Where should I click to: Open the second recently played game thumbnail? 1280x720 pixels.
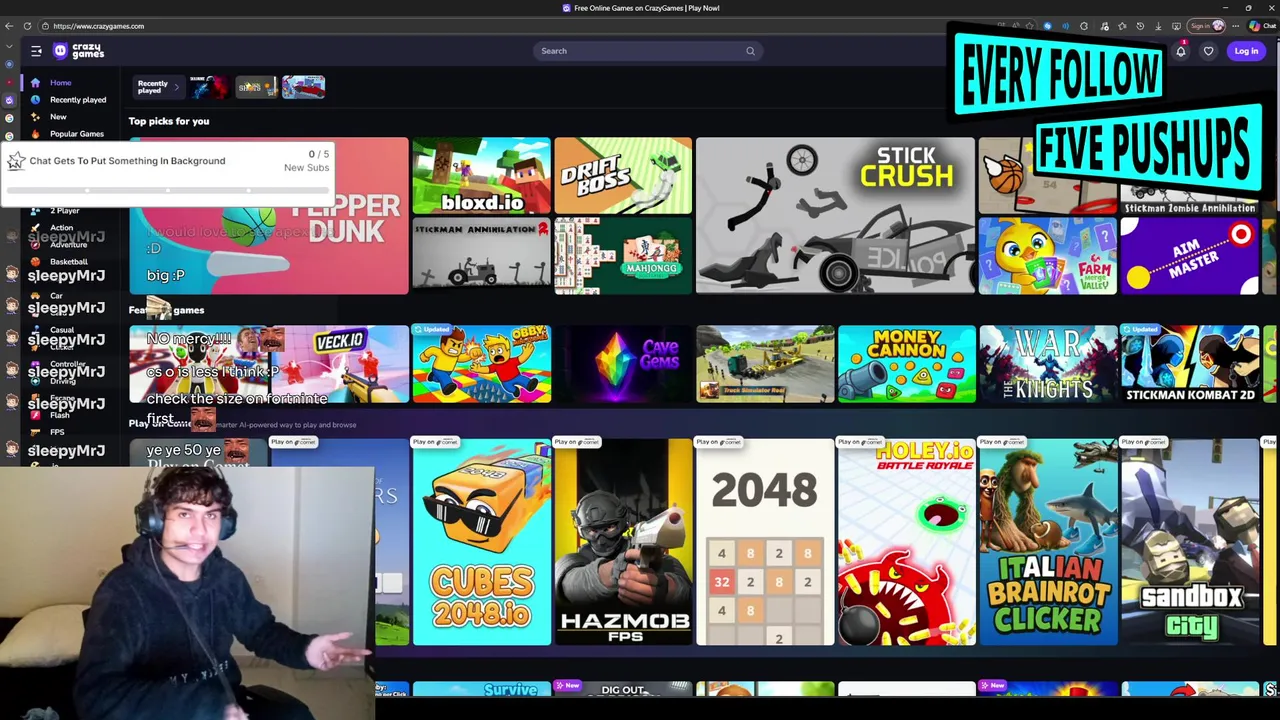click(256, 87)
